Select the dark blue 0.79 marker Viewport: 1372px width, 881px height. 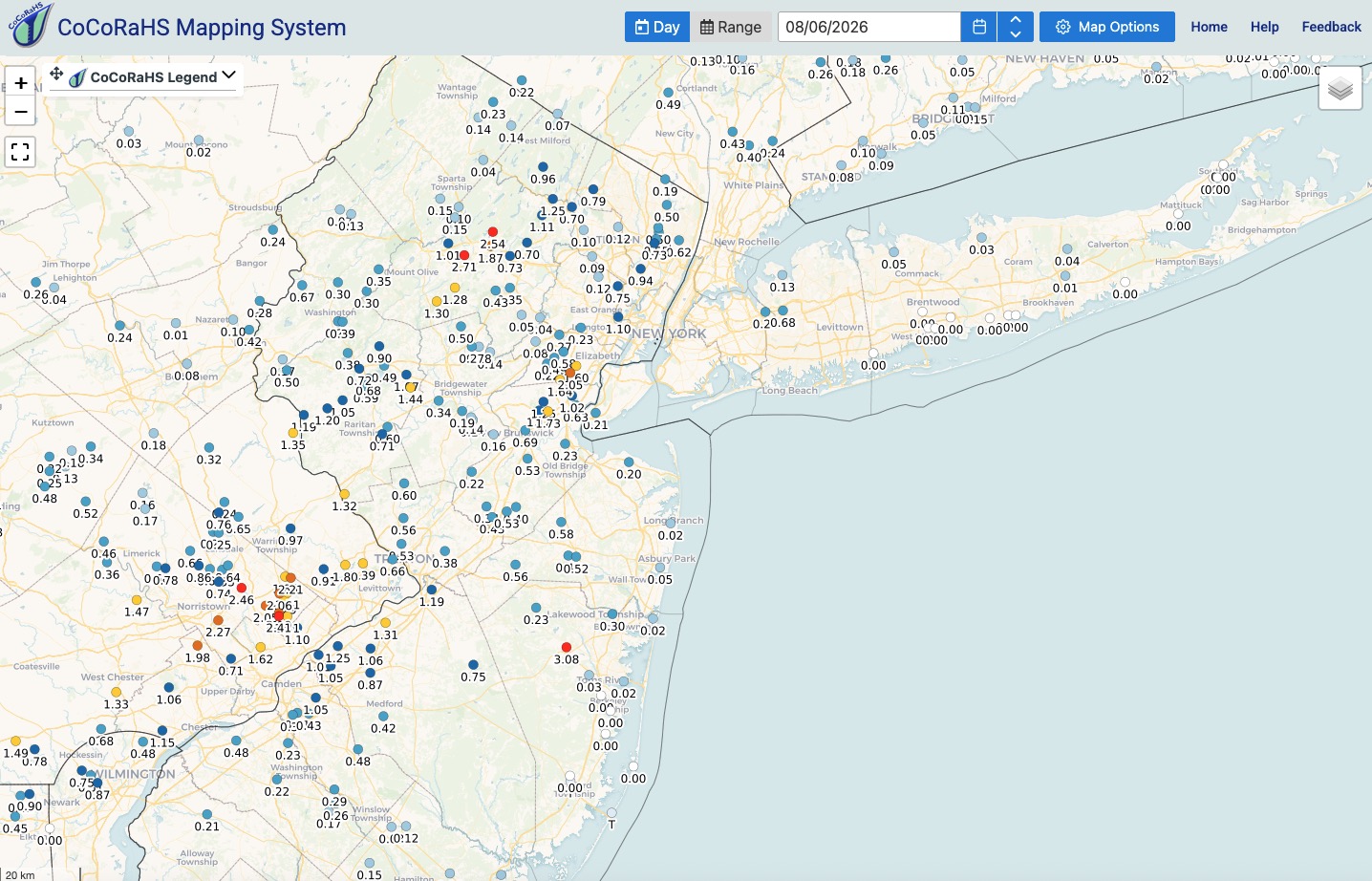click(593, 189)
